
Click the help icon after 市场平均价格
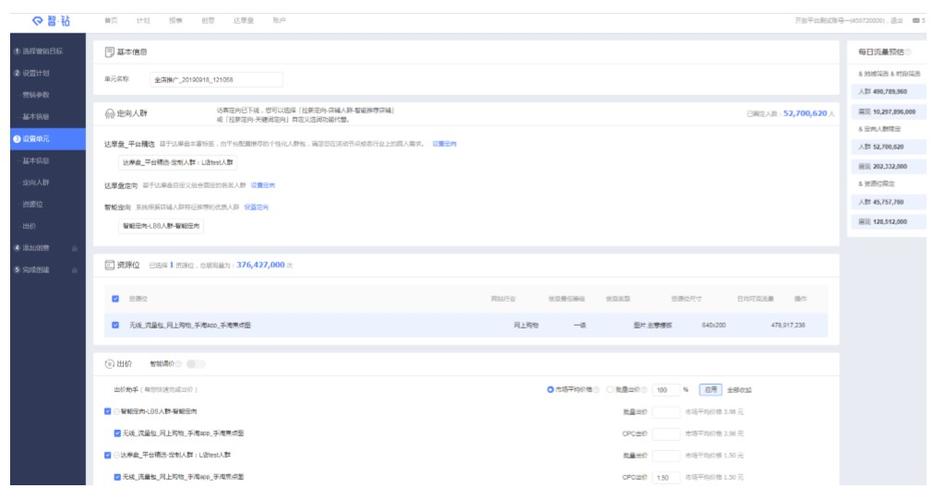597,390
